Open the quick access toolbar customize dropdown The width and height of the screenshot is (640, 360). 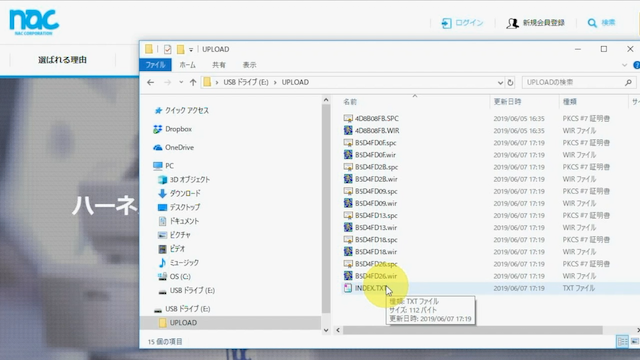pyautogui.click(x=191, y=50)
